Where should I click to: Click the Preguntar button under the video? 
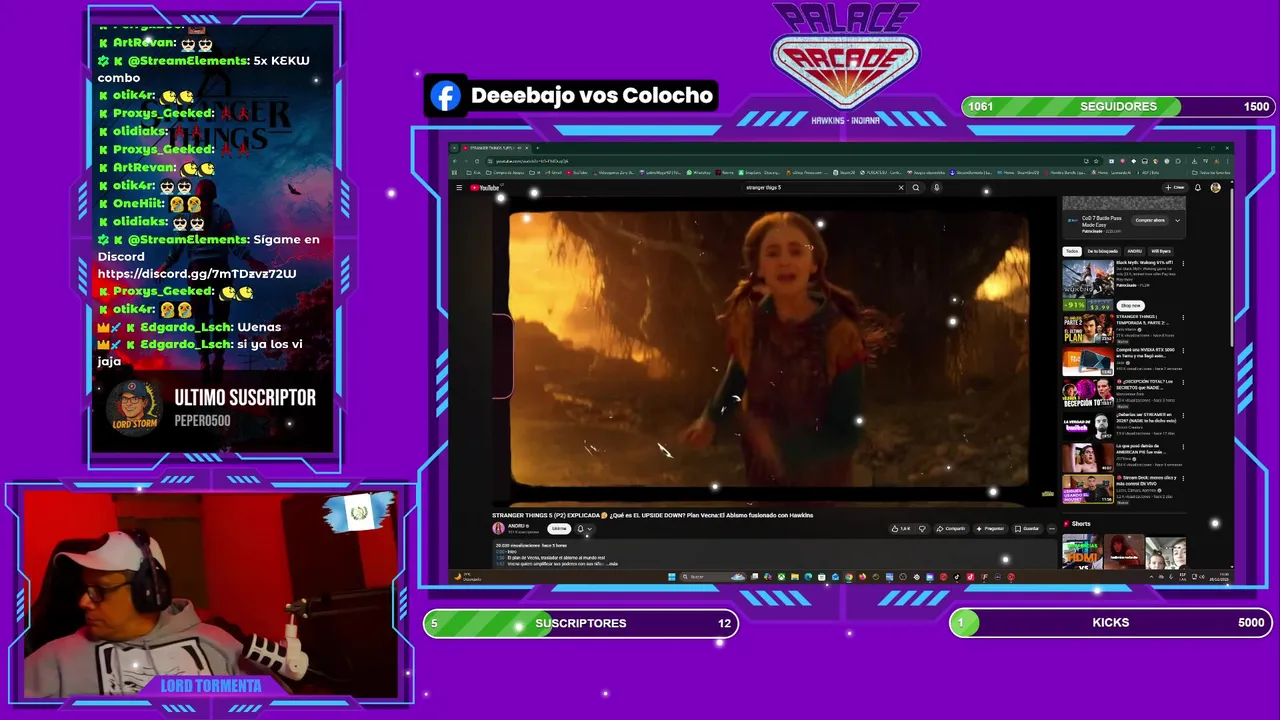[x=990, y=528]
